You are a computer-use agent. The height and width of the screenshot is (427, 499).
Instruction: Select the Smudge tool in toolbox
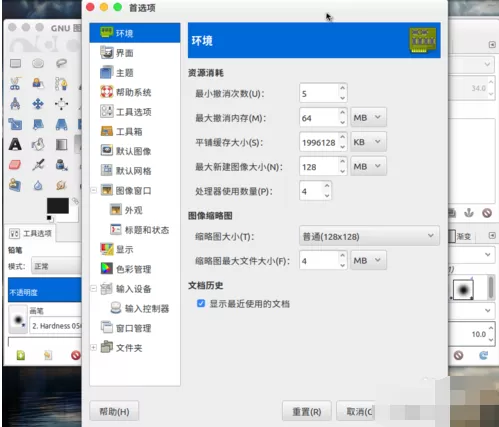(x=61, y=185)
